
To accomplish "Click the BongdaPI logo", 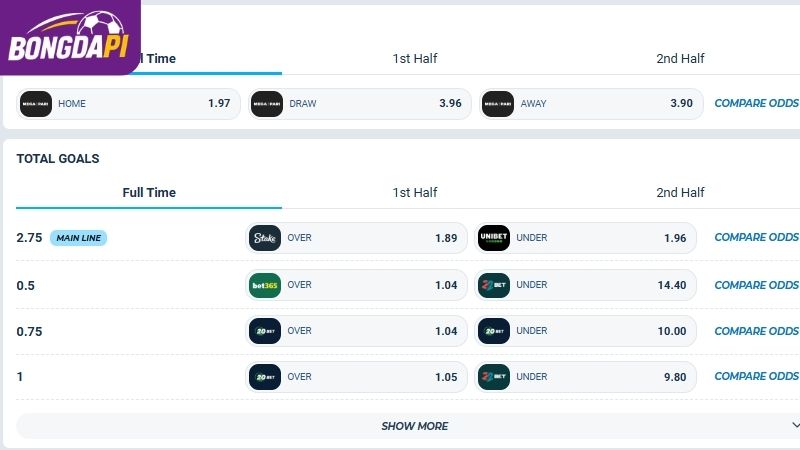I will tap(70, 37).
